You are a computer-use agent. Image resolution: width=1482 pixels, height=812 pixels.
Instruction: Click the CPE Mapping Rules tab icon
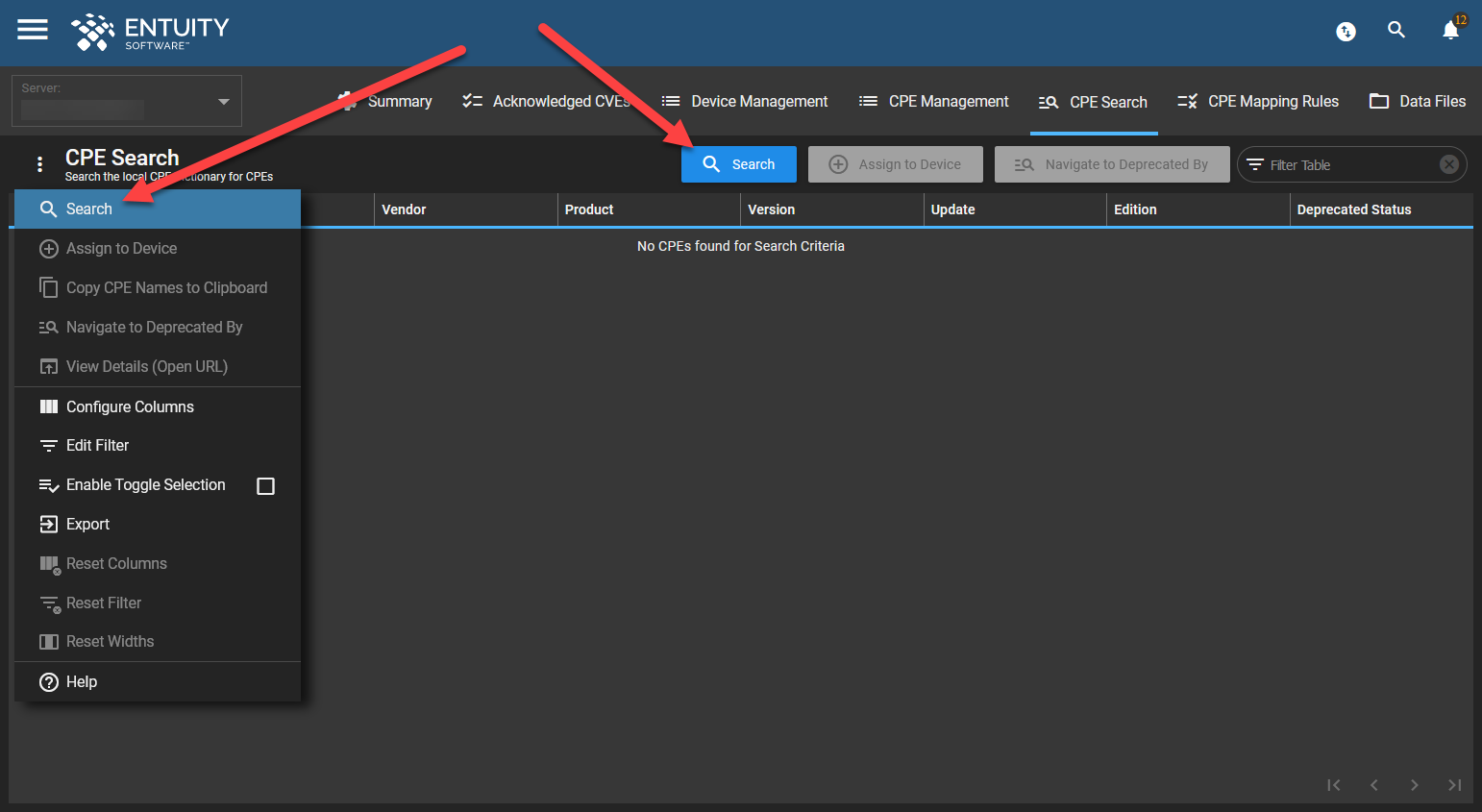point(1188,101)
